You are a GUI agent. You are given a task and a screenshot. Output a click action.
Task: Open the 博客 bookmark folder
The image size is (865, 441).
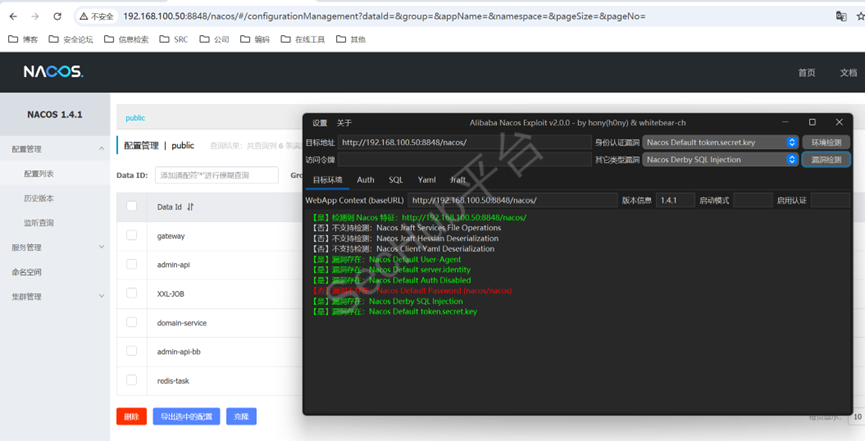(23, 39)
